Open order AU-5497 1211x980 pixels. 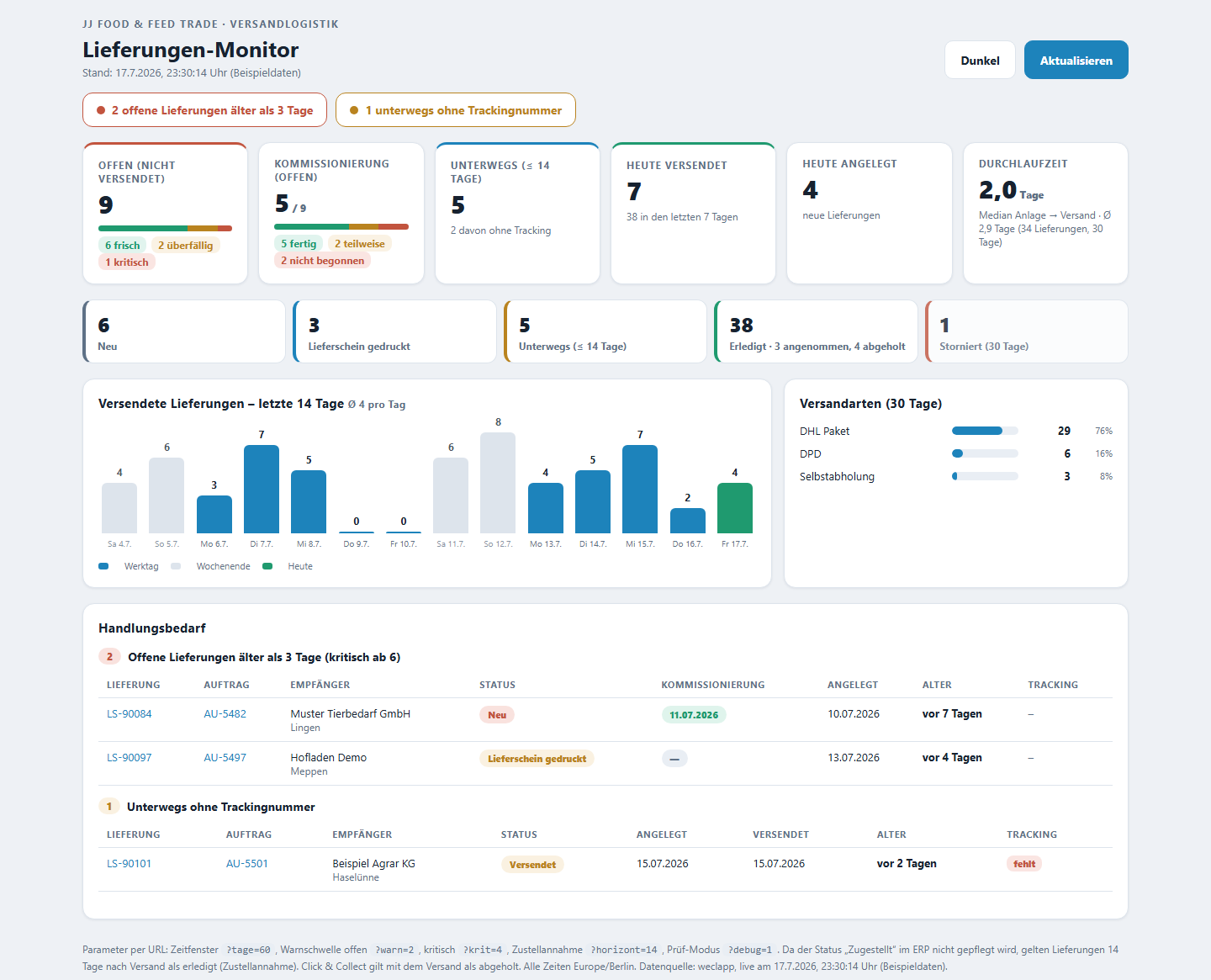coord(225,758)
